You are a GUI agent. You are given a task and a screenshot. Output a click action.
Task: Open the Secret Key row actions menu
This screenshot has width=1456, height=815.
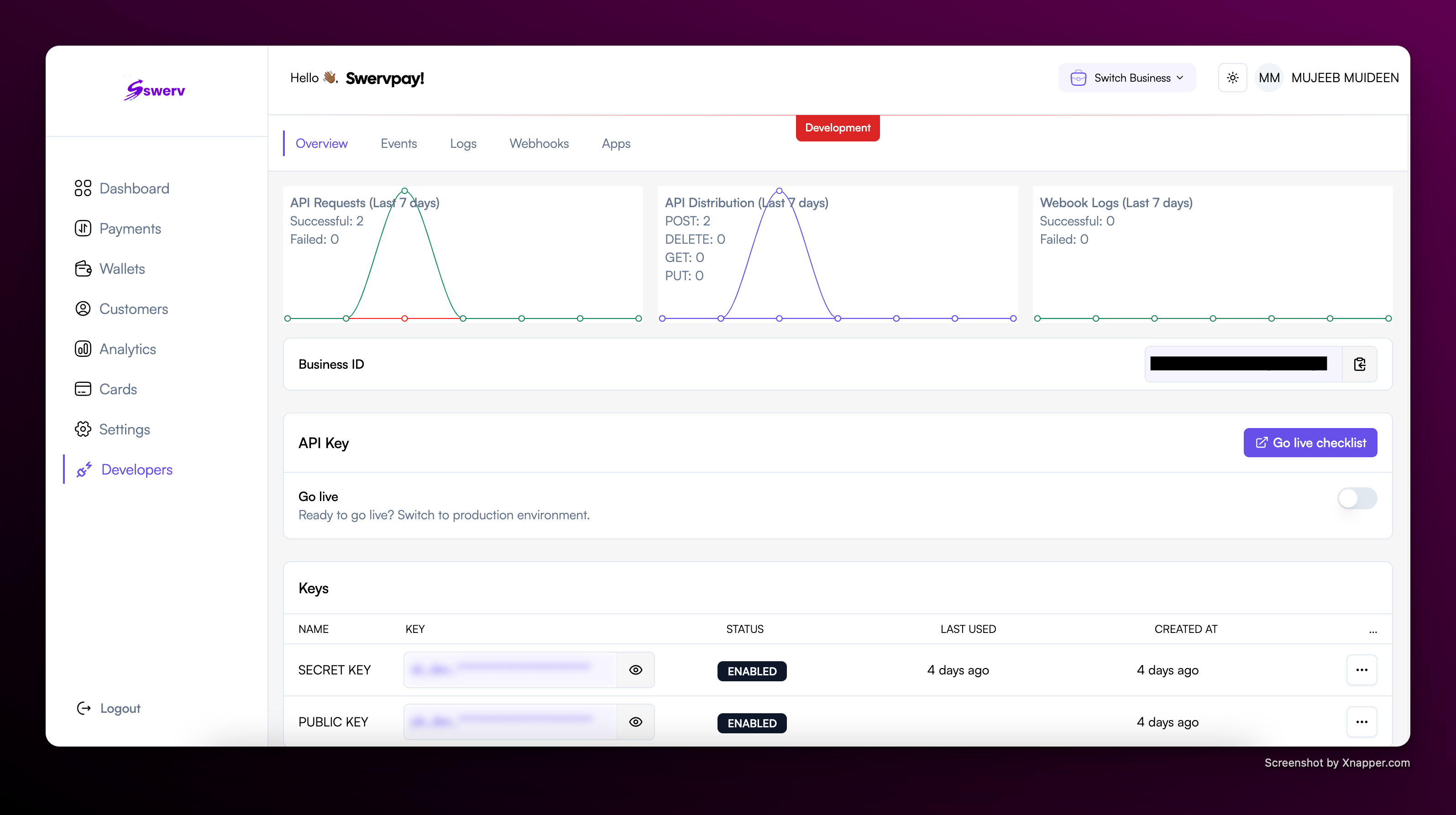pos(1362,670)
